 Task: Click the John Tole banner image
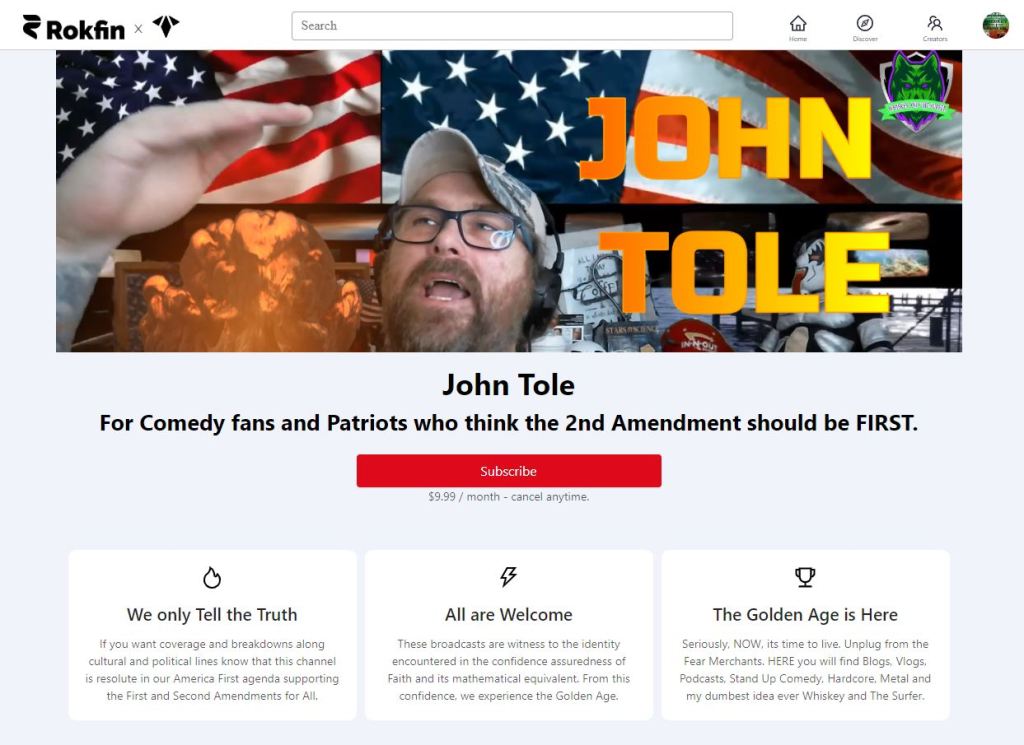pyautogui.click(x=509, y=201)
